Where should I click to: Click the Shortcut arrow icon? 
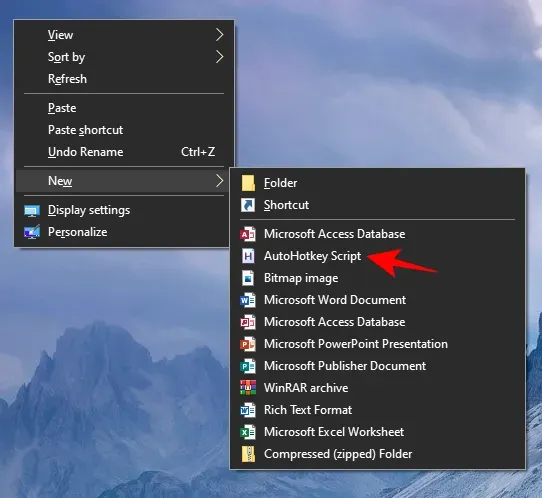248,205
